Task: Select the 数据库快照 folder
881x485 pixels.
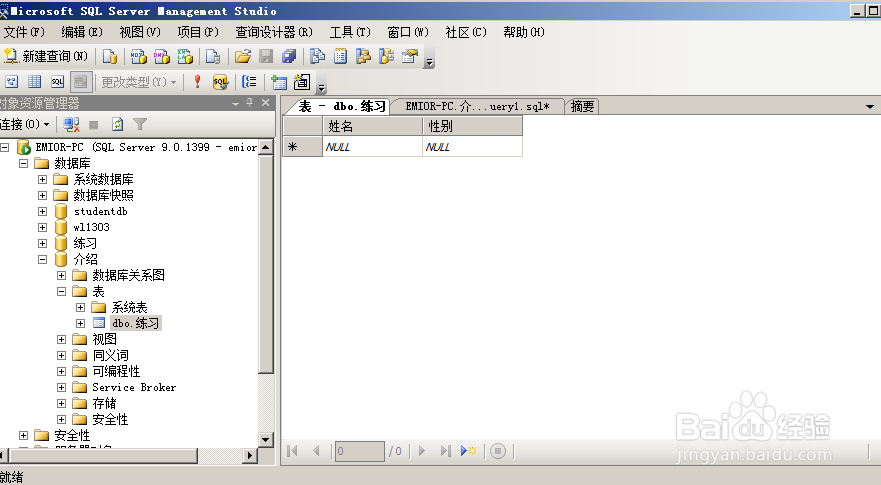Action: click(103, 195)
